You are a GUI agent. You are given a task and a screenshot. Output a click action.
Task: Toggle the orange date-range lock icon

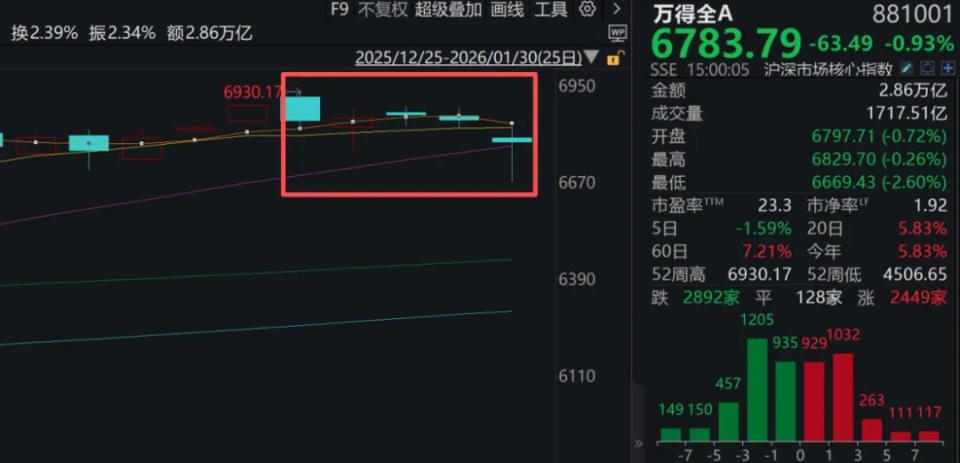point(613,58)
